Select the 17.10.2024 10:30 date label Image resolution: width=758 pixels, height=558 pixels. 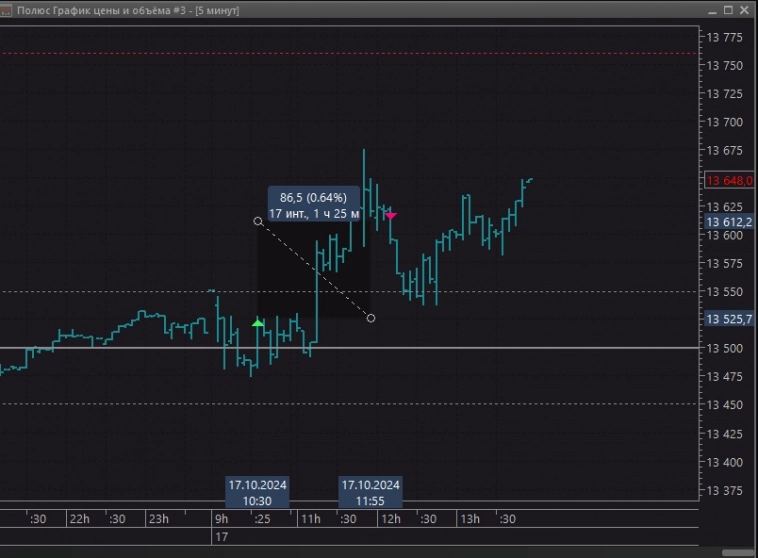tap(257, 492)
